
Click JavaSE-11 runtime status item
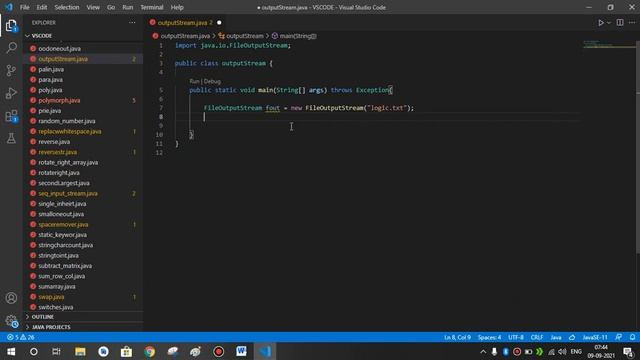click(x=595, y=338)
